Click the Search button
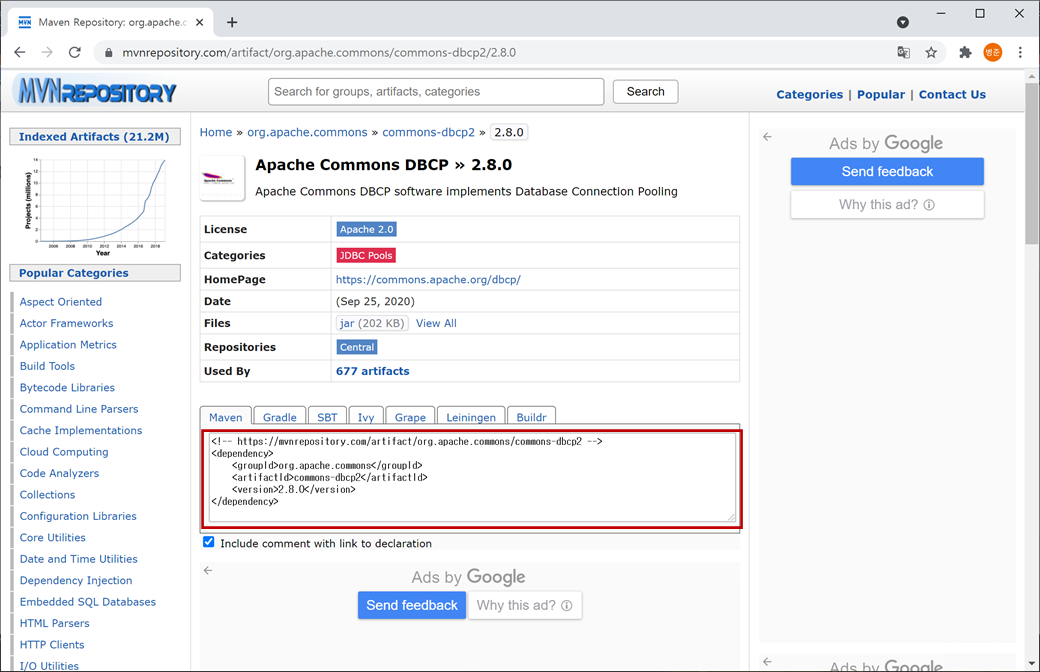This screenshot has height=672, width=1040. 645,92
